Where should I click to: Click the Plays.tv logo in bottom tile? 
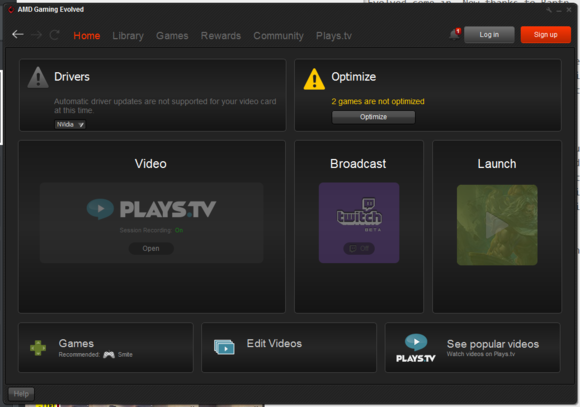416,348
